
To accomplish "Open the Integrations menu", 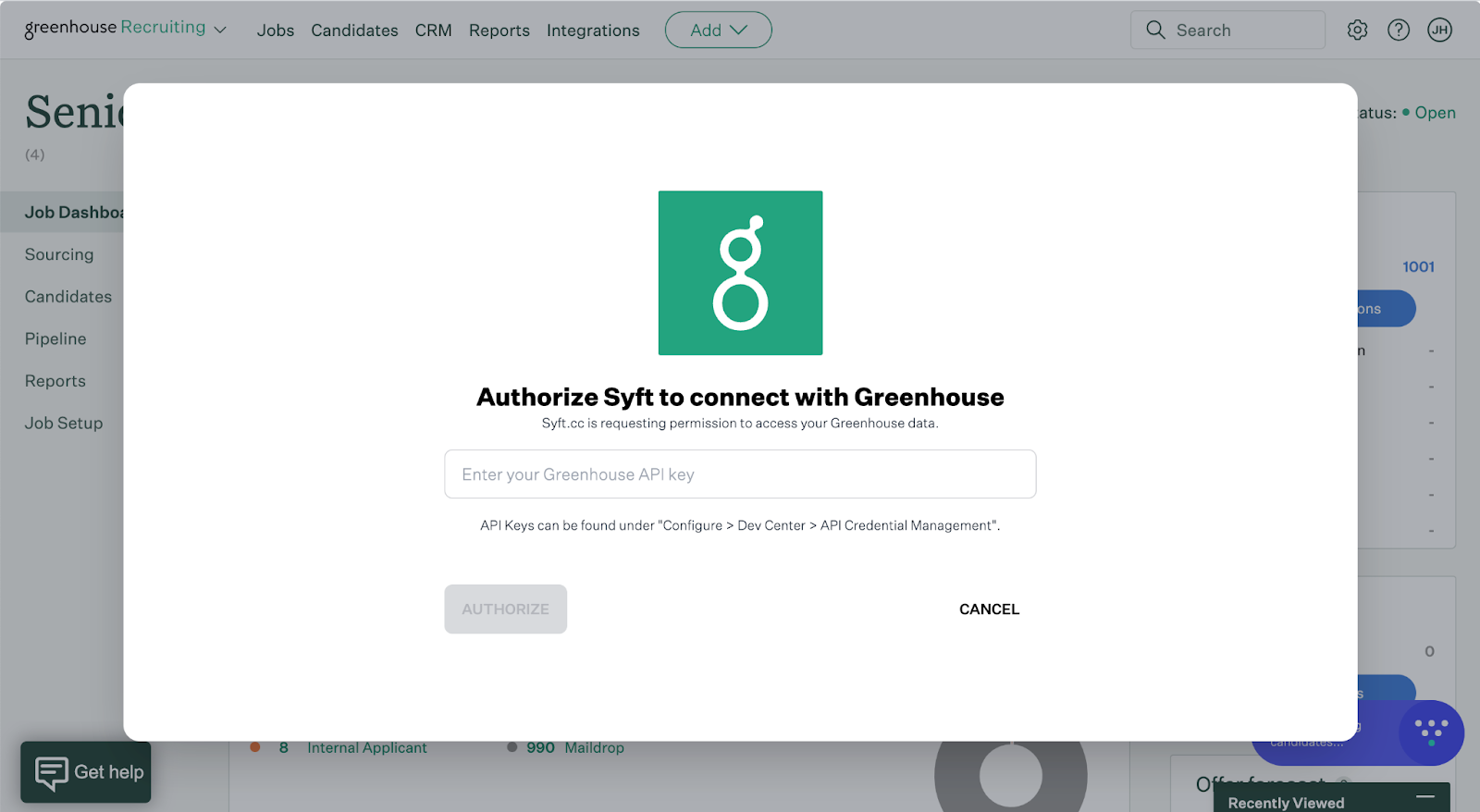I will tap(593, 31).
